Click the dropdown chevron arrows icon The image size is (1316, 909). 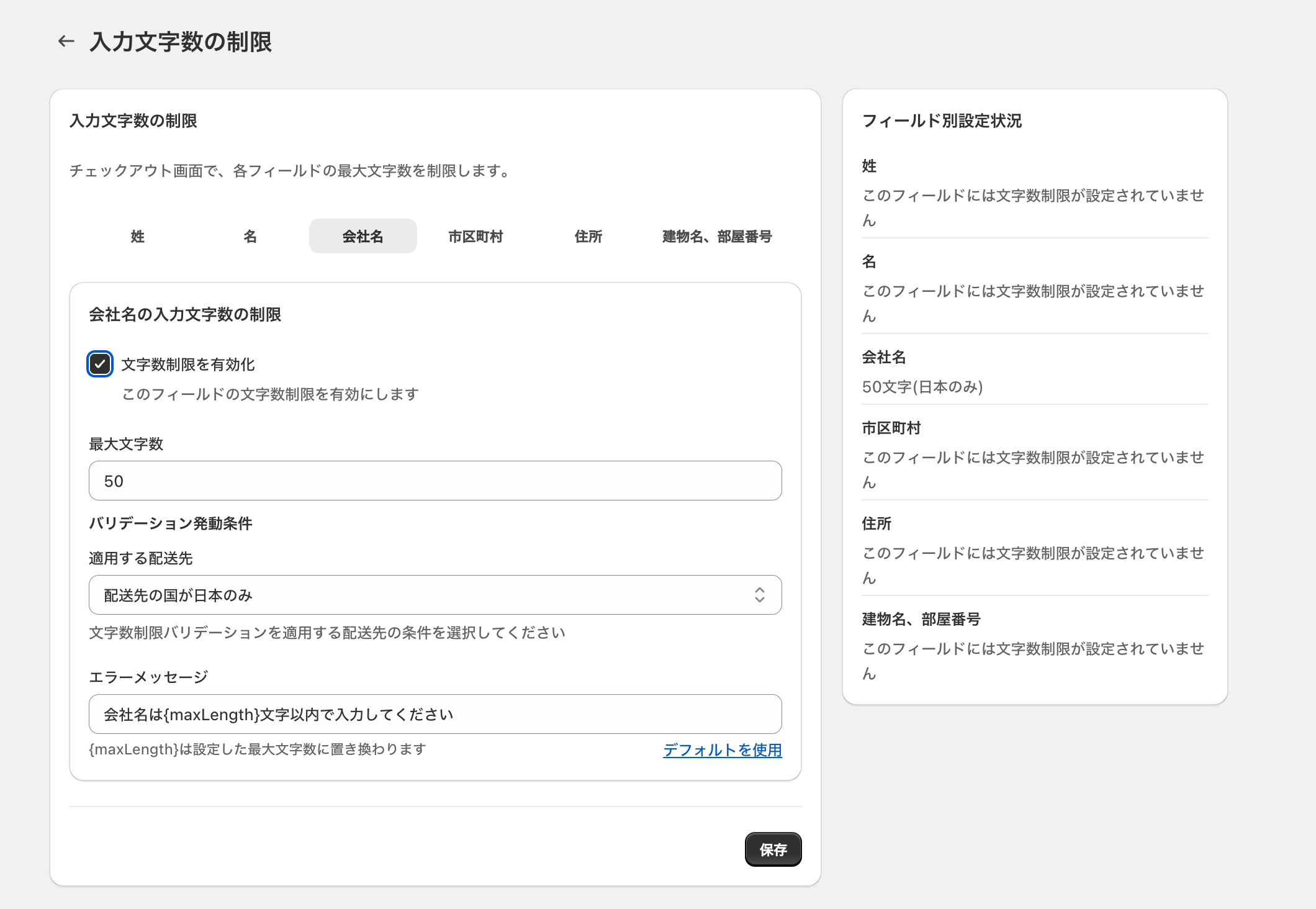[x=759, y=595]
